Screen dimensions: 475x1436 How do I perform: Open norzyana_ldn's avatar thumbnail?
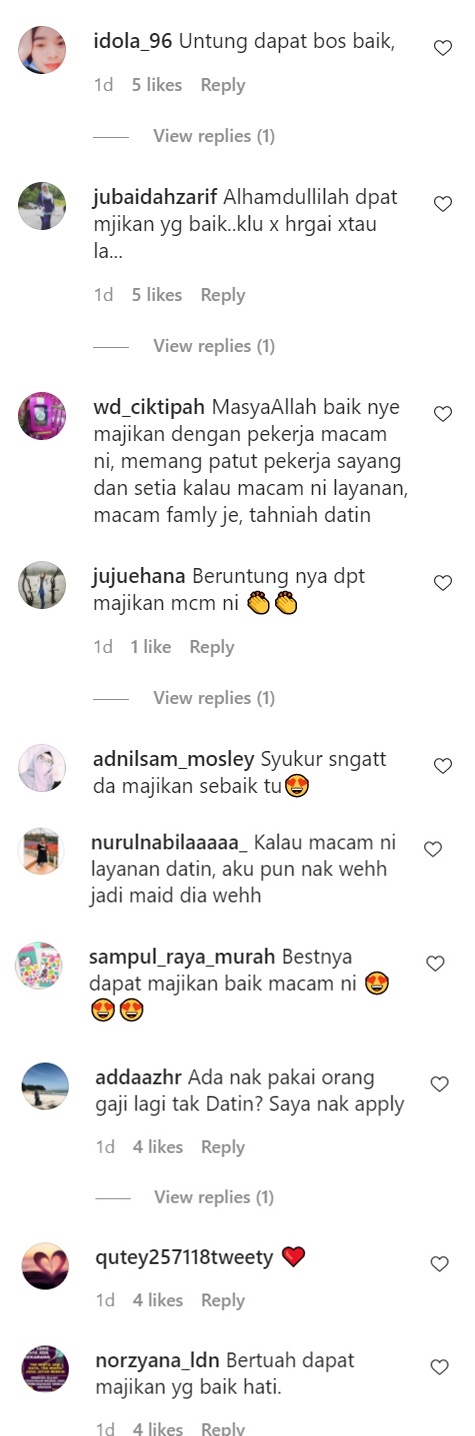click(45, 1369)
